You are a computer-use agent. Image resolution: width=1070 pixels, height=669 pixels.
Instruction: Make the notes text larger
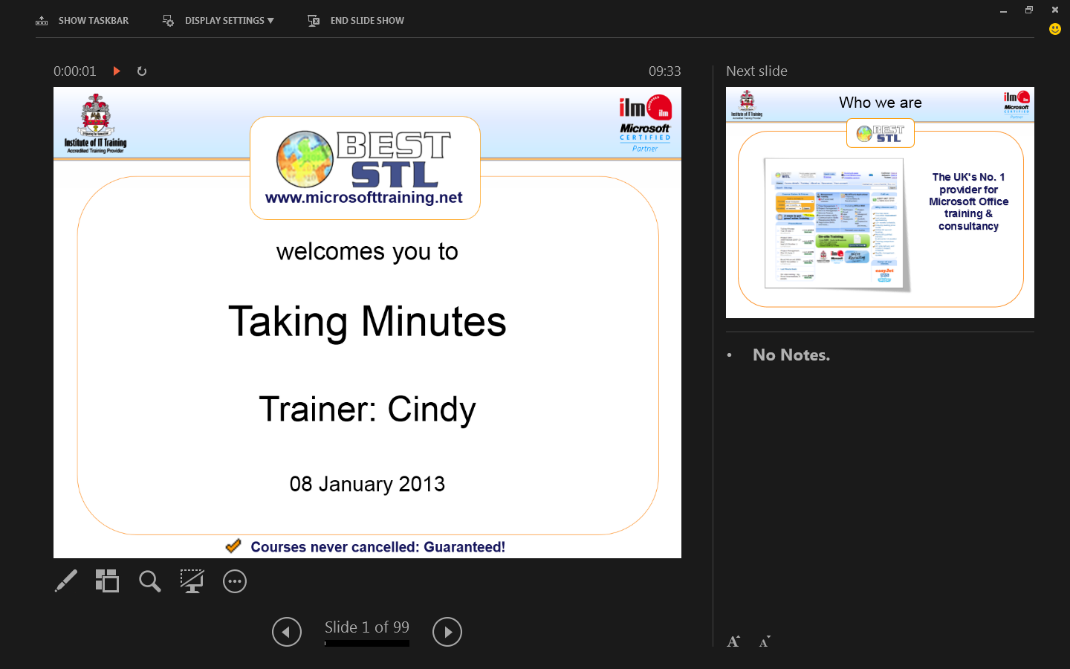[734, 641]
